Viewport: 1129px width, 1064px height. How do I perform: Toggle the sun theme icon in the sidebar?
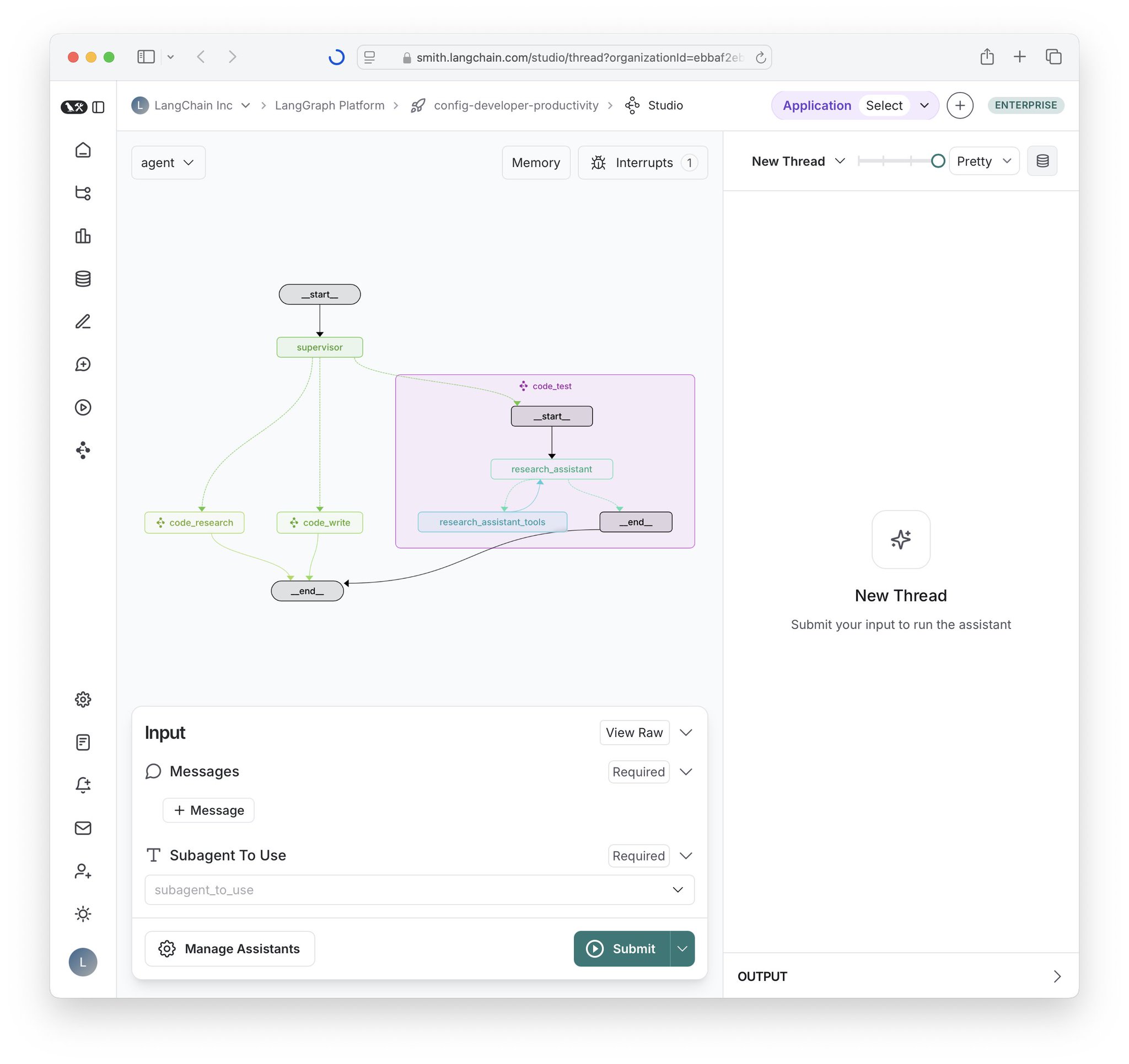tap(83, 913)
